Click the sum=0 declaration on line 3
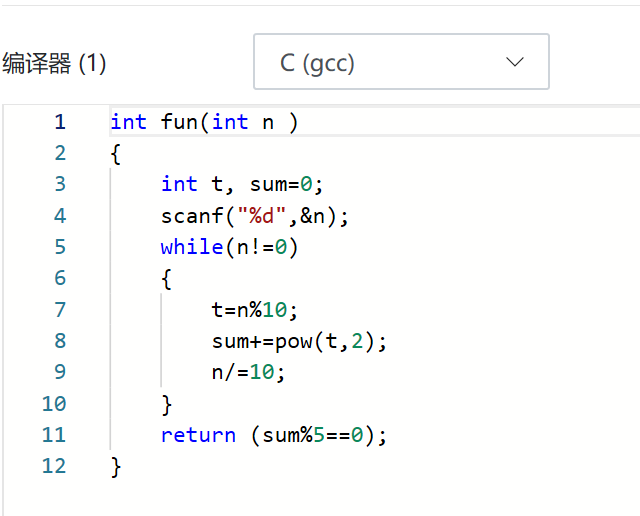Image resolution: width=640 pixels, height=516 pixels. 280,185
